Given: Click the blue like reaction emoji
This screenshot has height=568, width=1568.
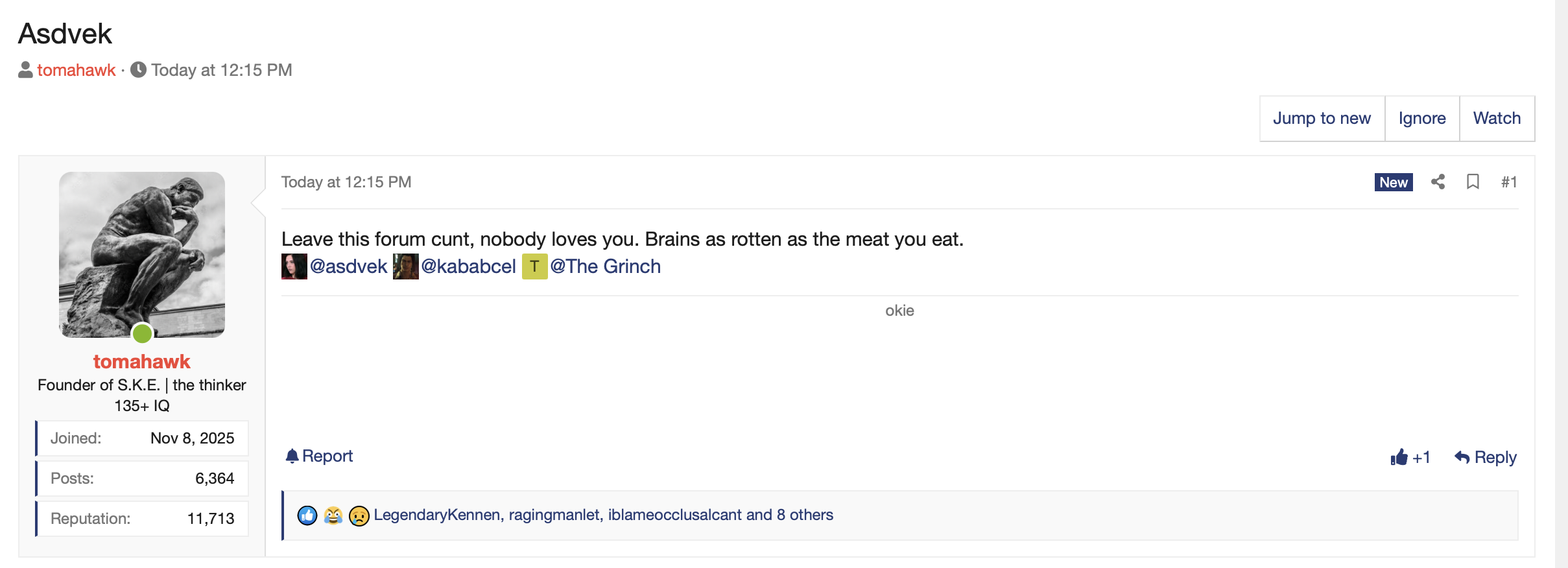Looking at the screenshot, I should pyautogui.click(x=307, y=515).
